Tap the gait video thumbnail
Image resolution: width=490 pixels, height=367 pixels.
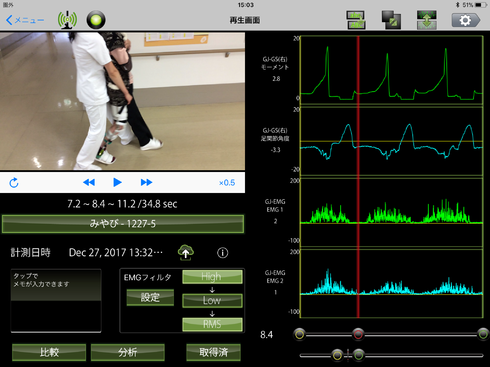pyautogui.click(x=122, y=101)
